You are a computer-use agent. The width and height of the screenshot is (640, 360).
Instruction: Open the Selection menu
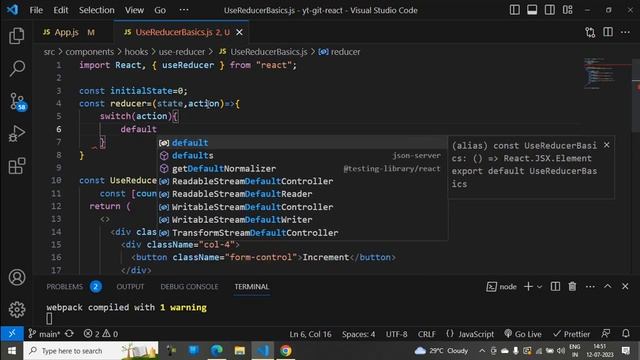96,10
